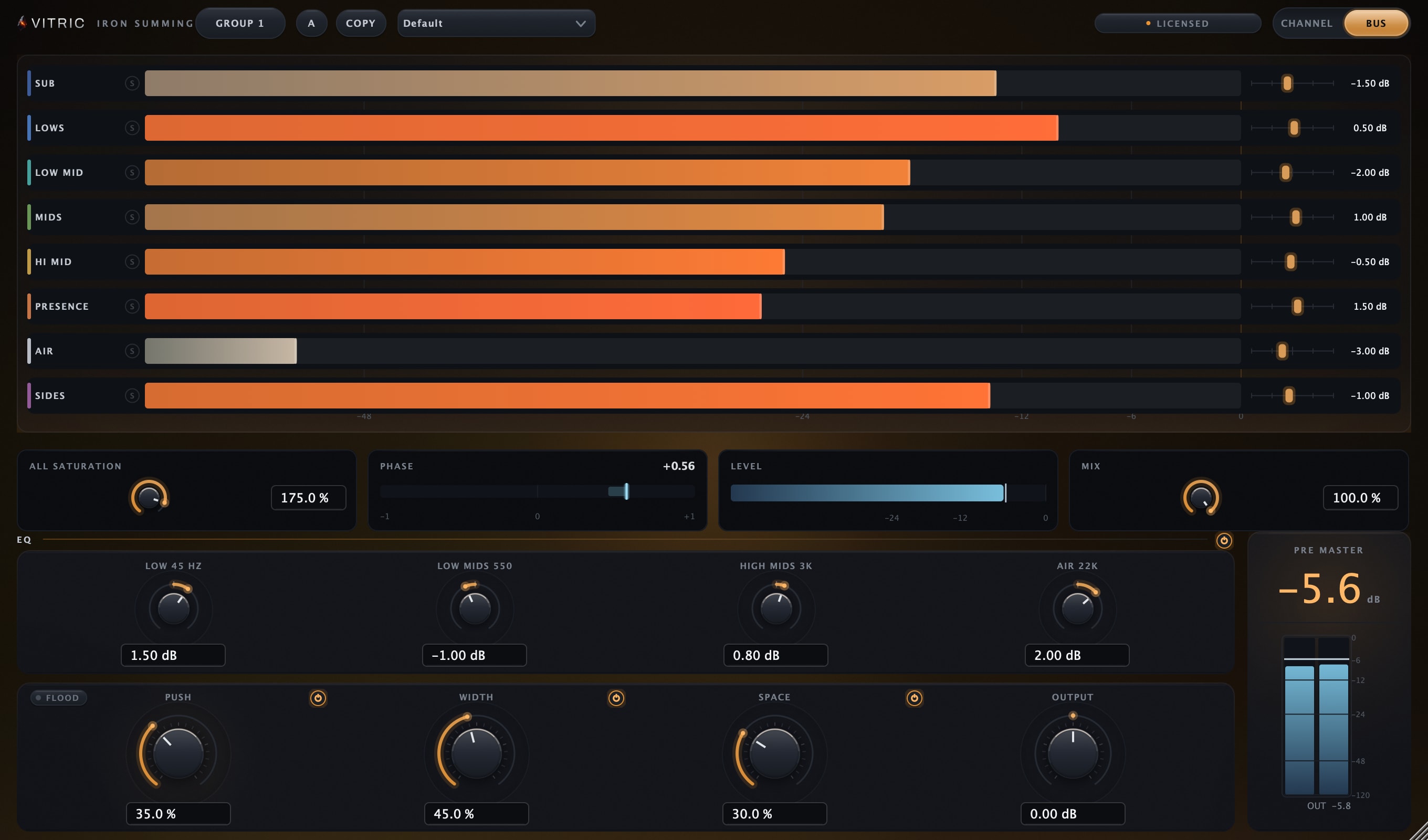The image size is (1428, 840).
Task: Toggle the WIDTH power button
Action: click(616, 698)
